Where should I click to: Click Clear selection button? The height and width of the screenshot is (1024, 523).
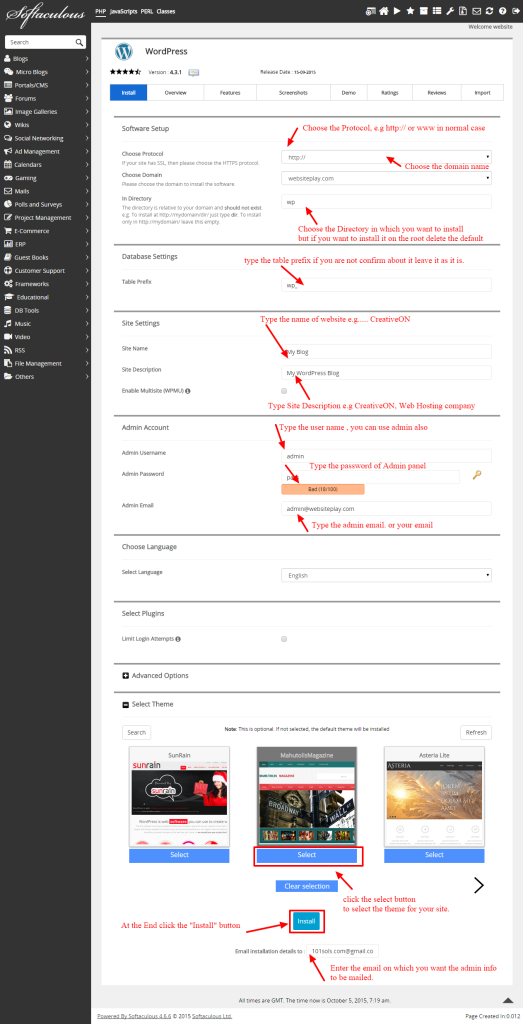(307, 886)
